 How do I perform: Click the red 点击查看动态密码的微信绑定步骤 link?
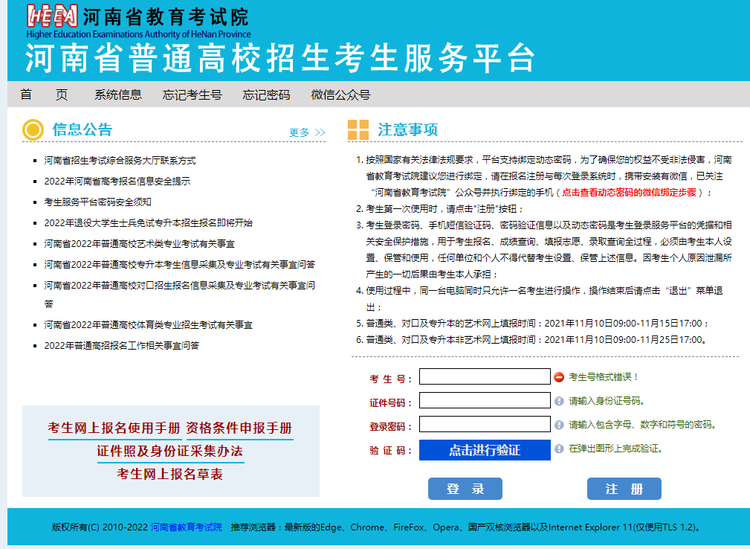[x=629, y=192]
